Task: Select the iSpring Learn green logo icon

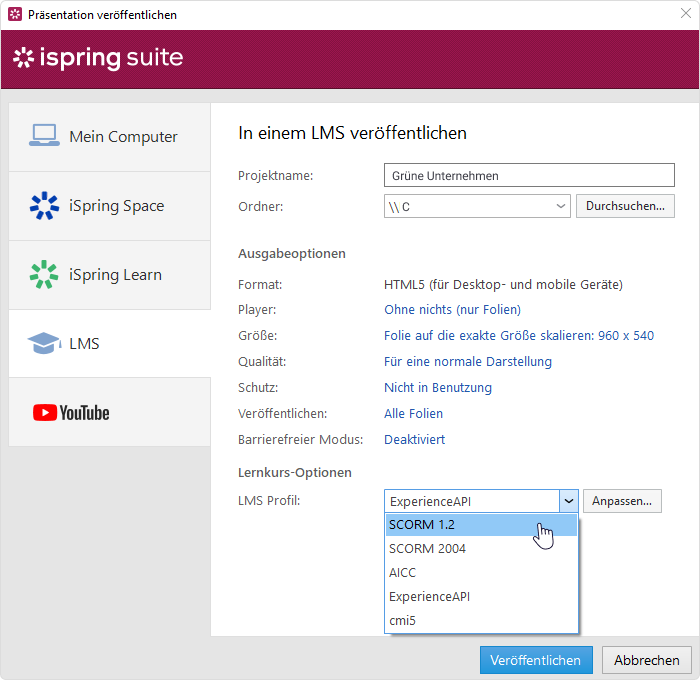Action: tap(44, 275)
